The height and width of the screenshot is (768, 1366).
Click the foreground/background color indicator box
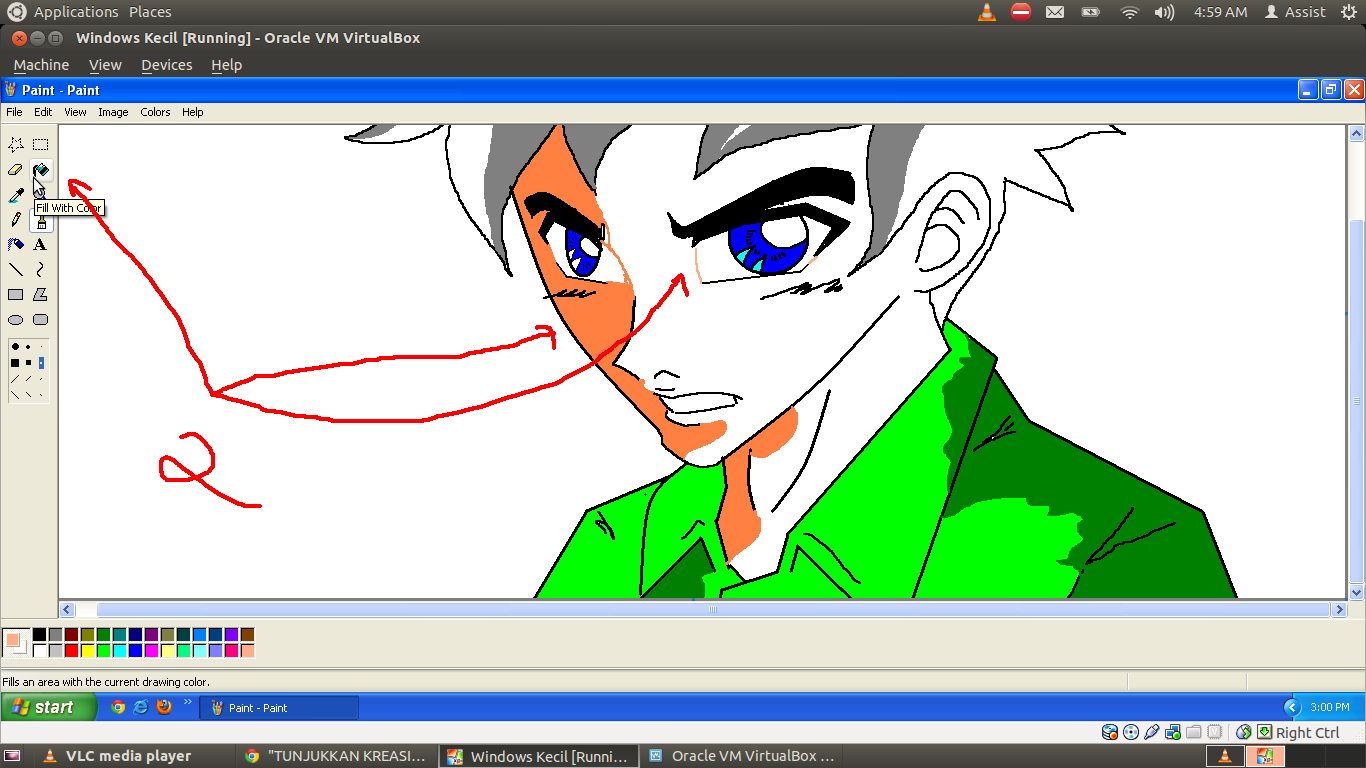click(16, 642)
